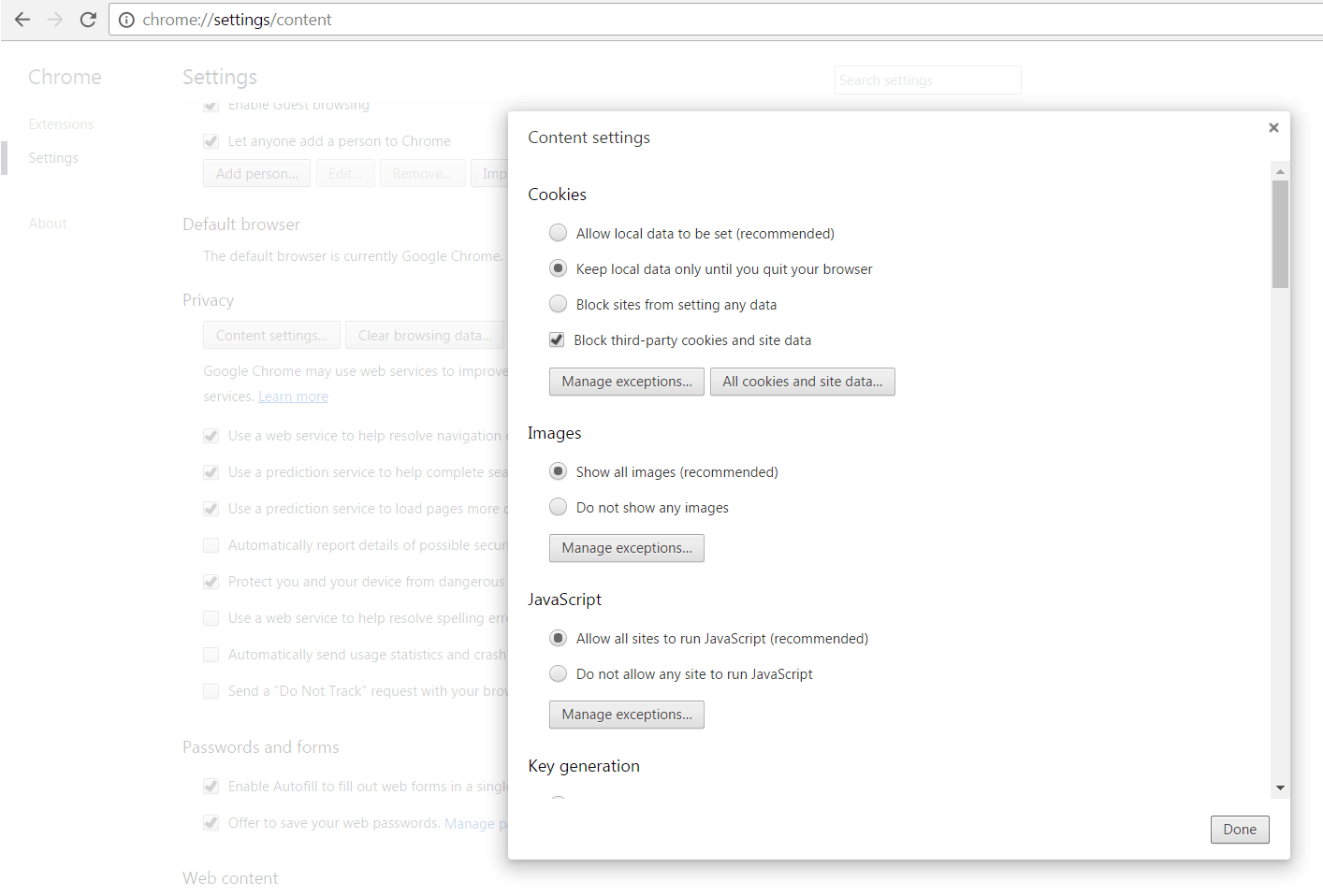Click the site info icon in address bar

[x=126, y=20]
